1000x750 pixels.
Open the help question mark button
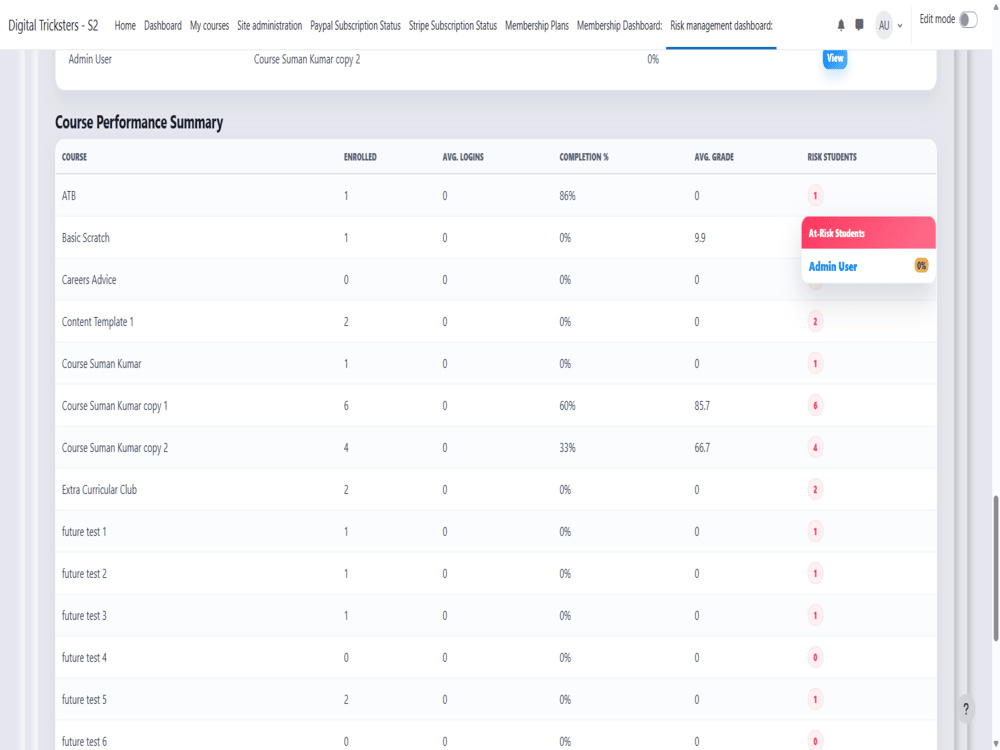966,709
